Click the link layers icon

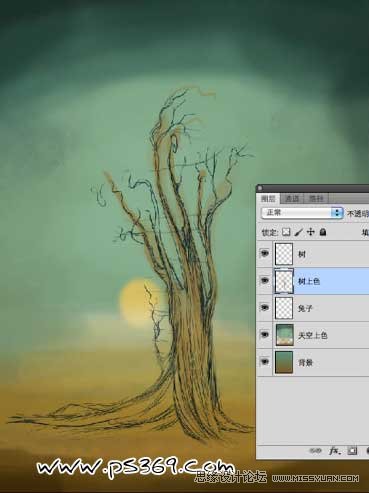click(x=315, y=451)
